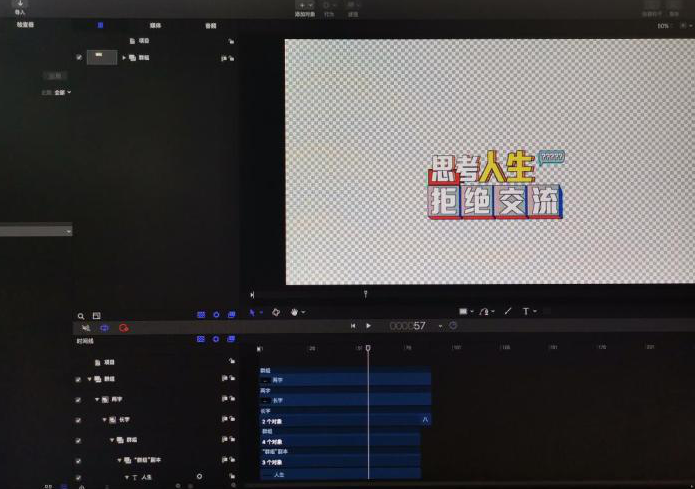Select the 3D transform tool
Screen dimensions: 695x489
[275, 312]
